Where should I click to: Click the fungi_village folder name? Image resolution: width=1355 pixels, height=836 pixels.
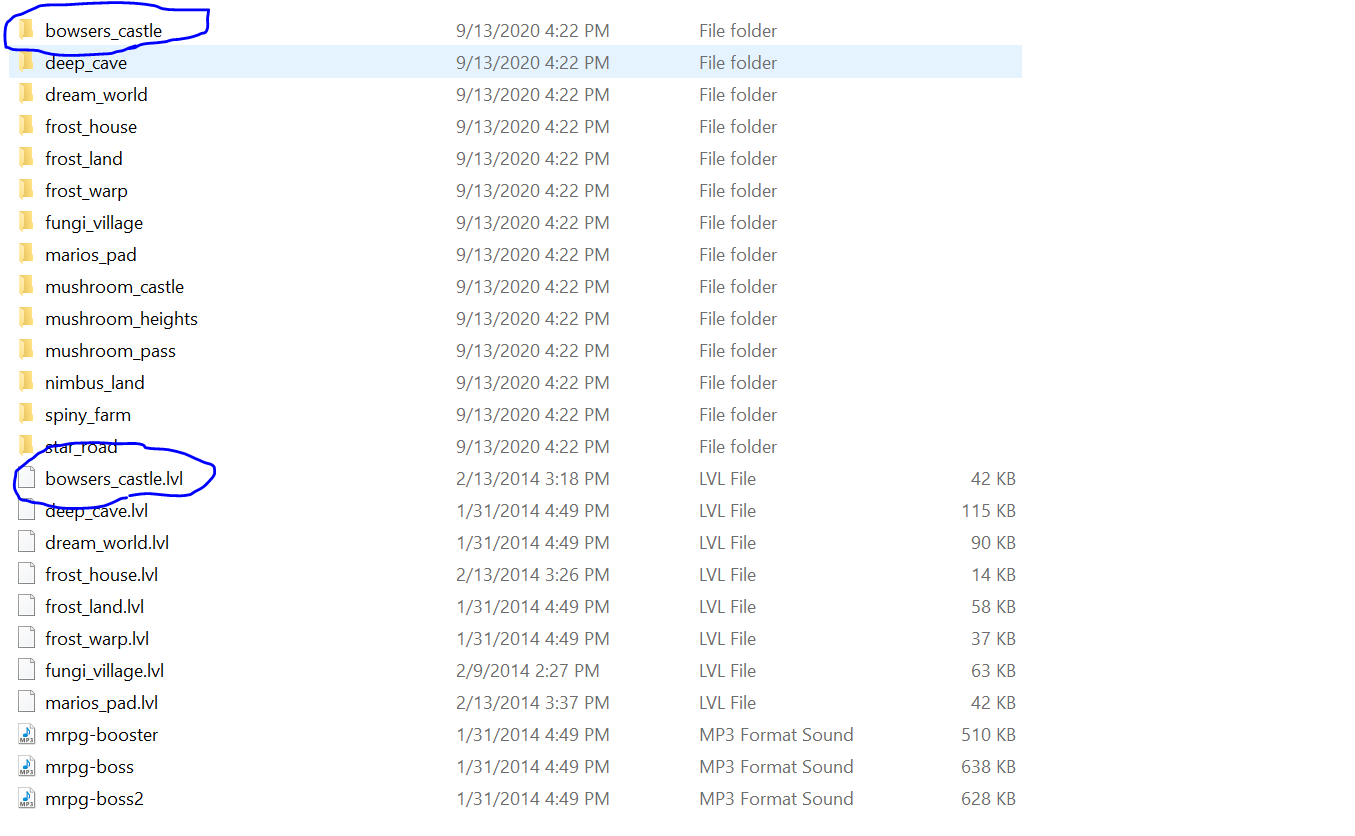coord(94,223)
